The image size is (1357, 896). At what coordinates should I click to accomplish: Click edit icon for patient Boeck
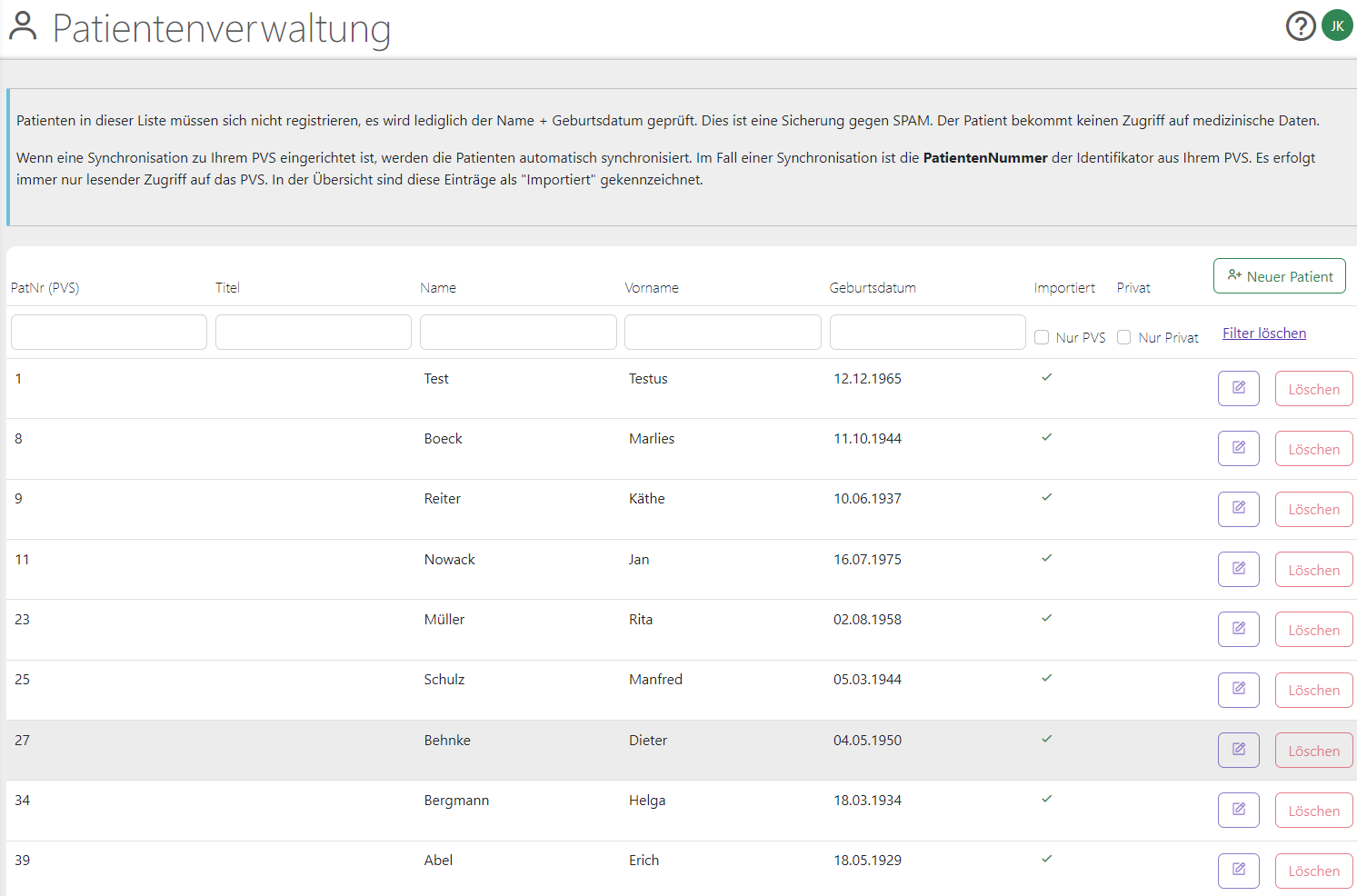pos(1238,448)
